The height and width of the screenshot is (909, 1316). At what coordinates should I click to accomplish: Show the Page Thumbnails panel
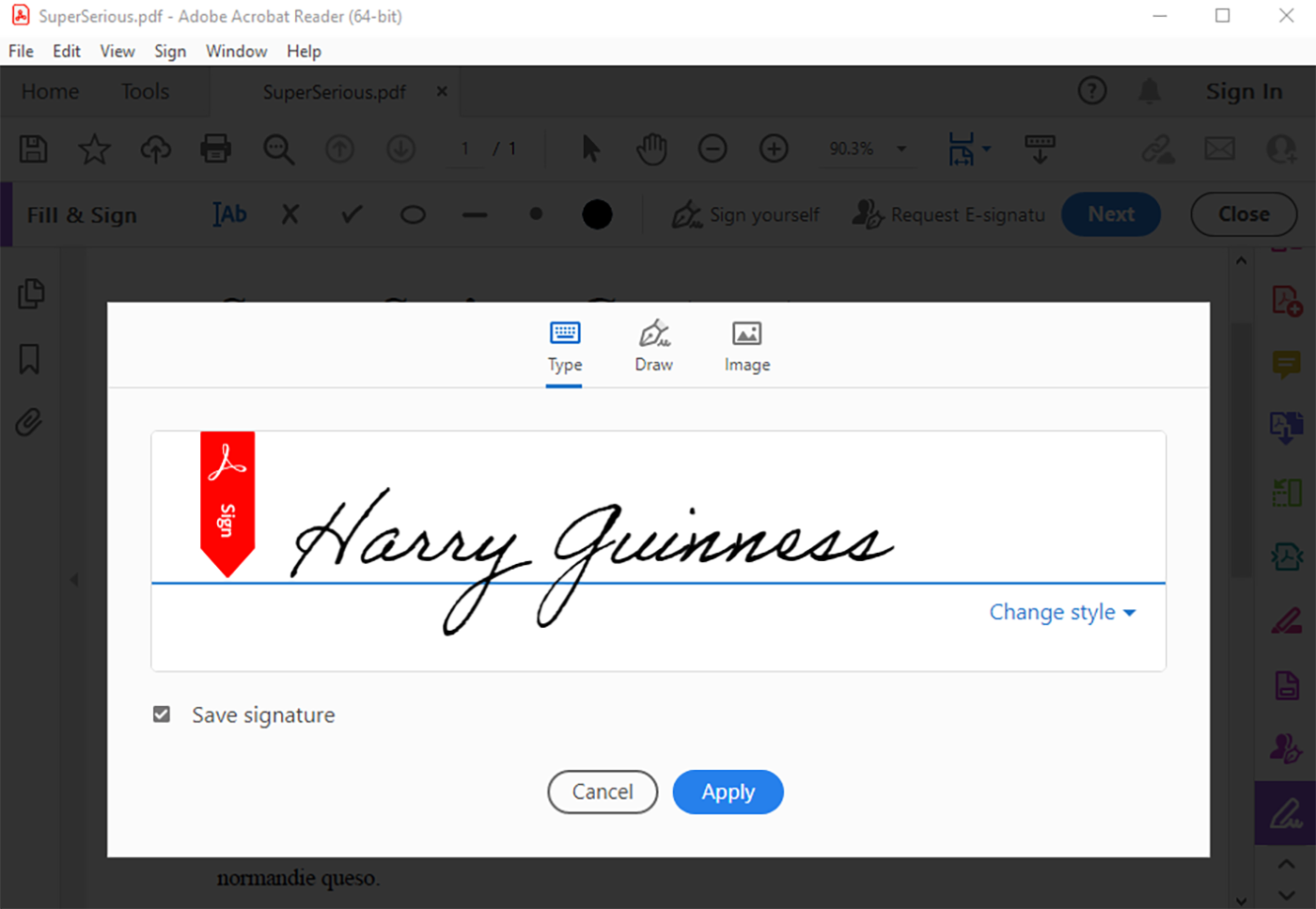coord(31,293)
